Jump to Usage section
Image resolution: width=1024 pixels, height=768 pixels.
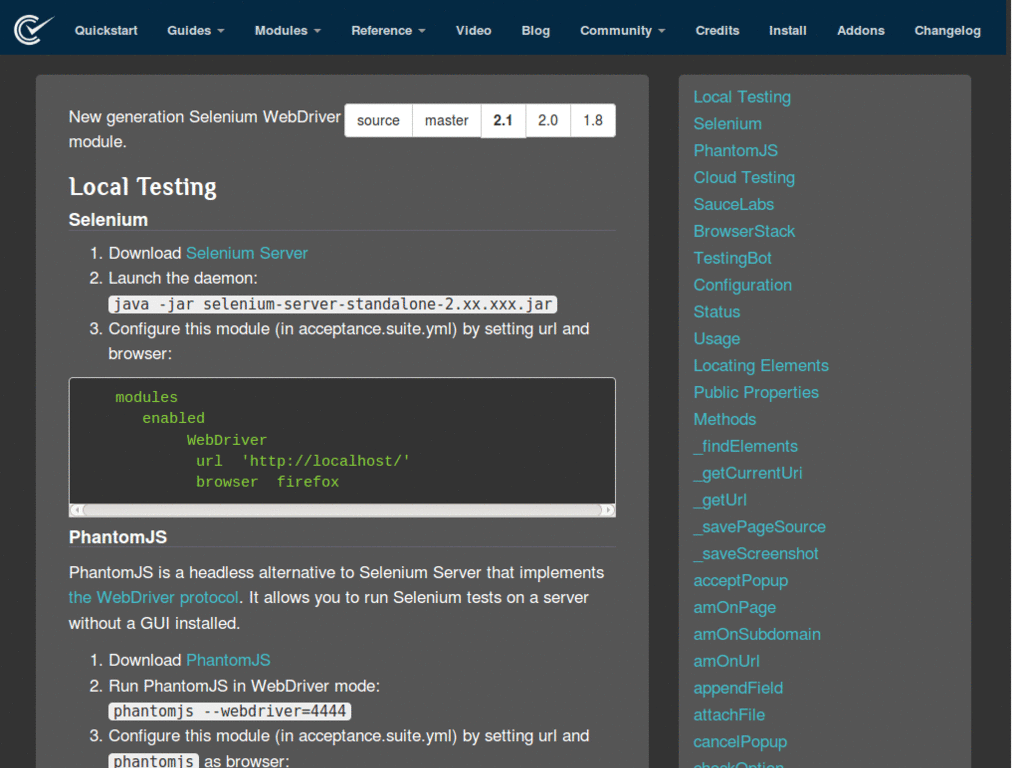(716, 339)
